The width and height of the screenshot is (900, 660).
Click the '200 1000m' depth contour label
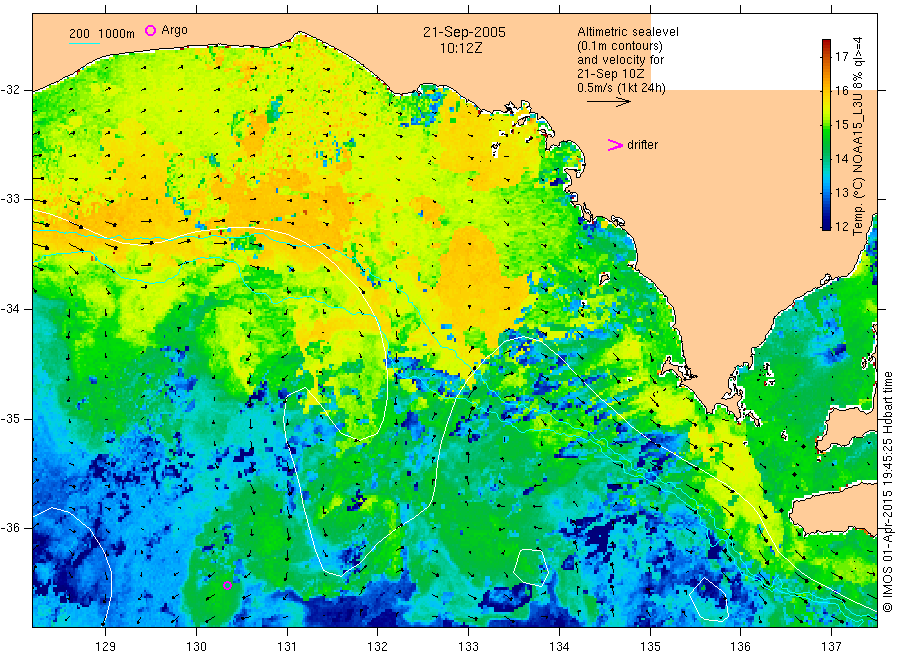tap(102, 34)
